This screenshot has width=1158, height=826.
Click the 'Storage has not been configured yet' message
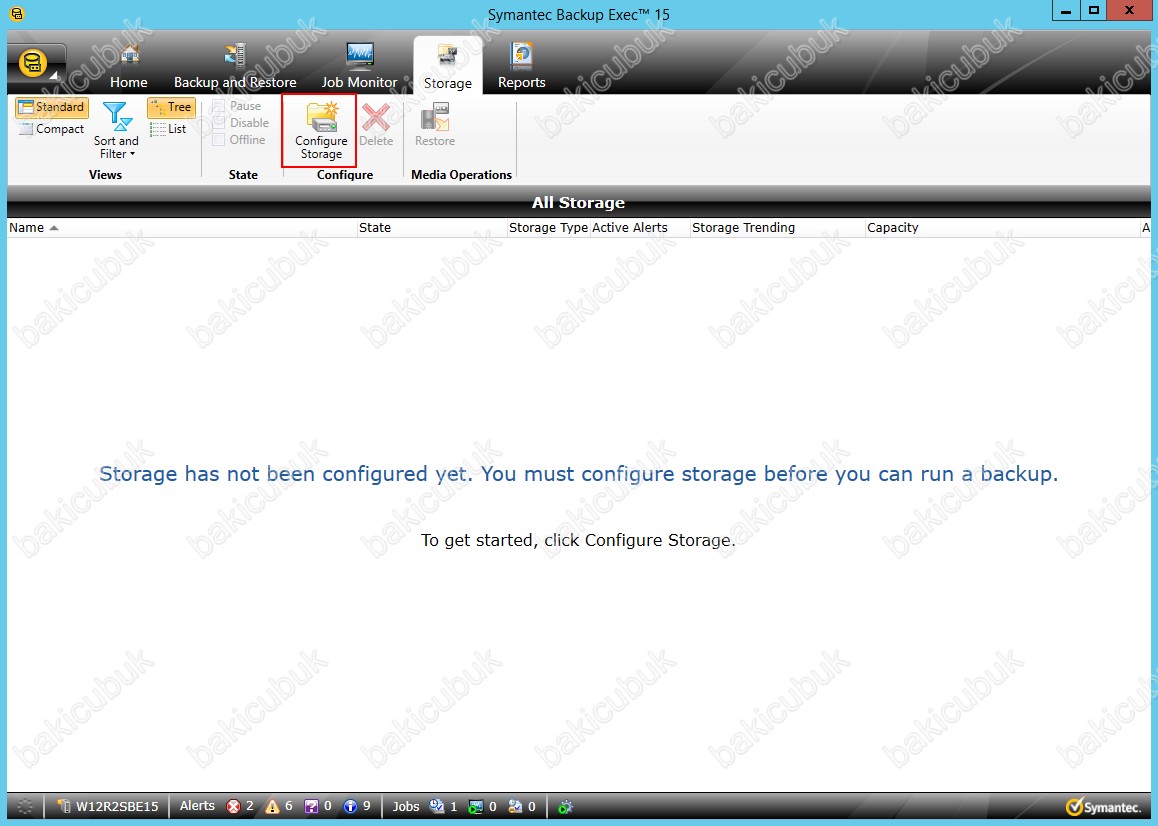[x=578, y=474]
